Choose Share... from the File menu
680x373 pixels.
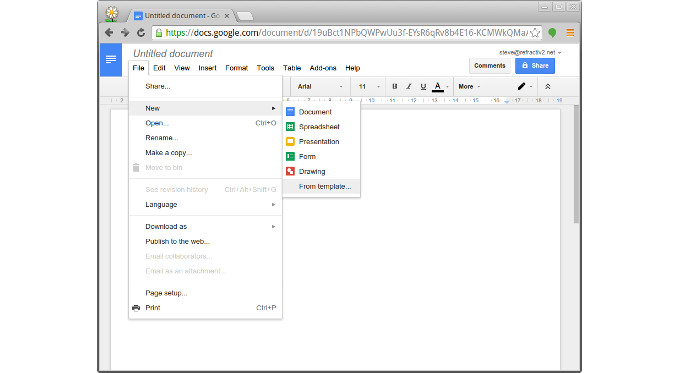point(206,86)
